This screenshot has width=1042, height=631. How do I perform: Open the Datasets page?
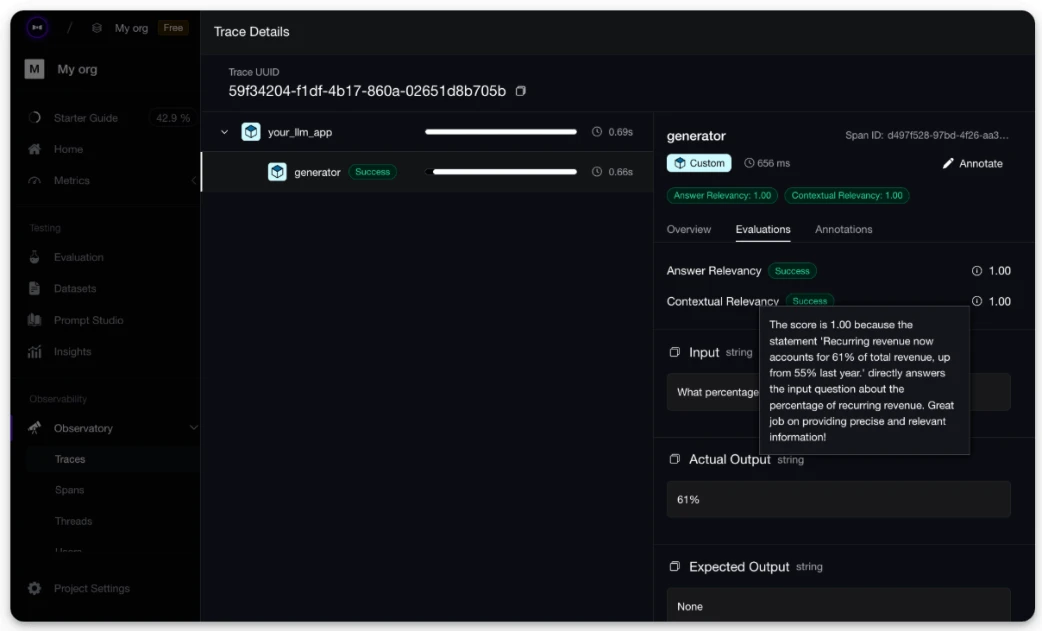pyautogui.click(x=75, y=289)
